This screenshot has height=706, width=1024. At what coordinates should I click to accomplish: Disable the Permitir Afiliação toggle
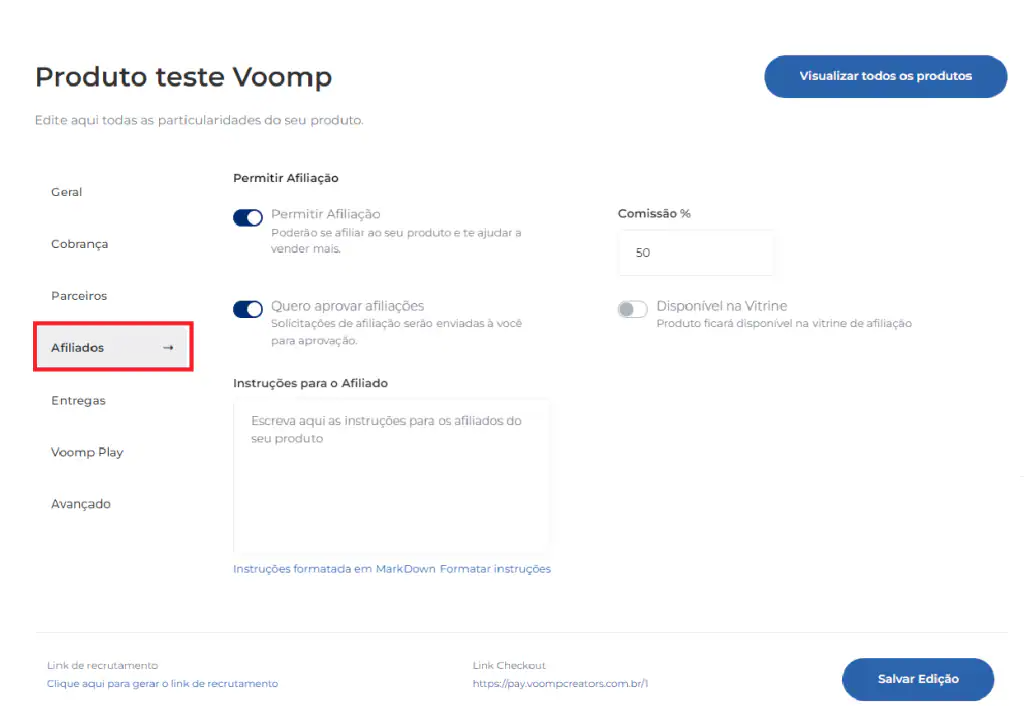[x=248, y=217]
